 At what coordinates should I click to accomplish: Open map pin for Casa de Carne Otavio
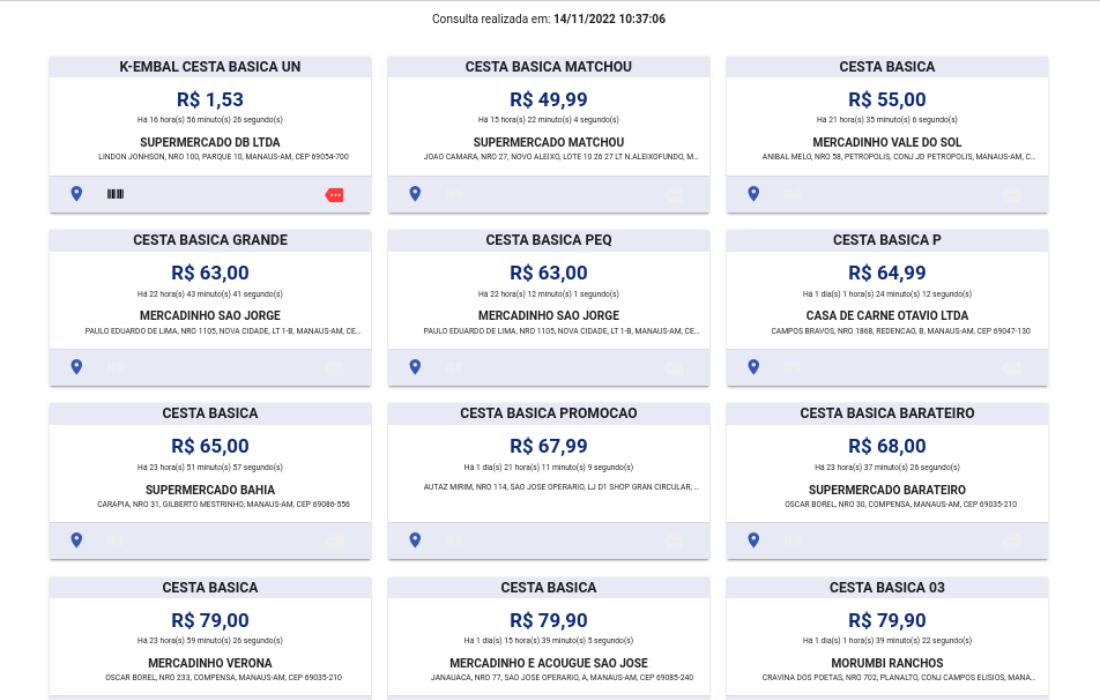[754, 367]
